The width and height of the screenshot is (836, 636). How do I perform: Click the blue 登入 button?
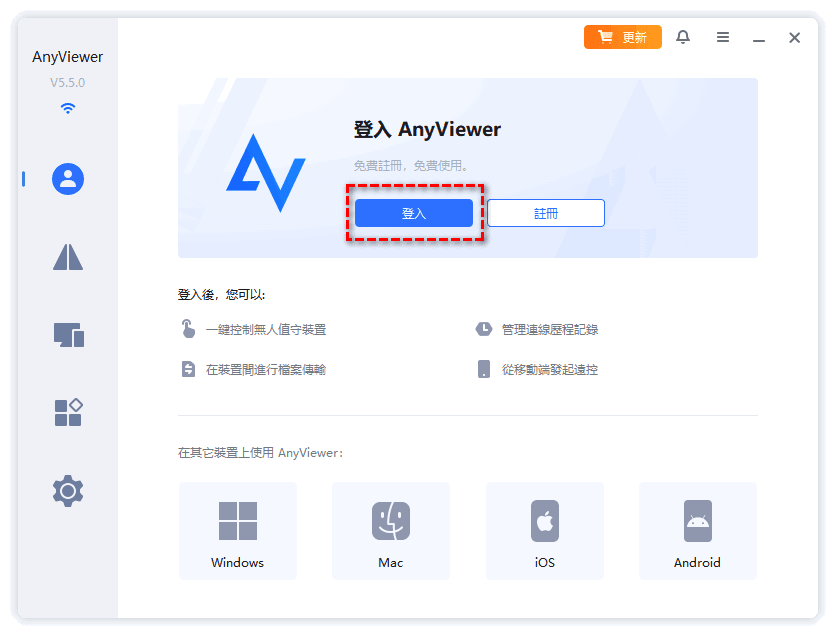coord(414,213)
